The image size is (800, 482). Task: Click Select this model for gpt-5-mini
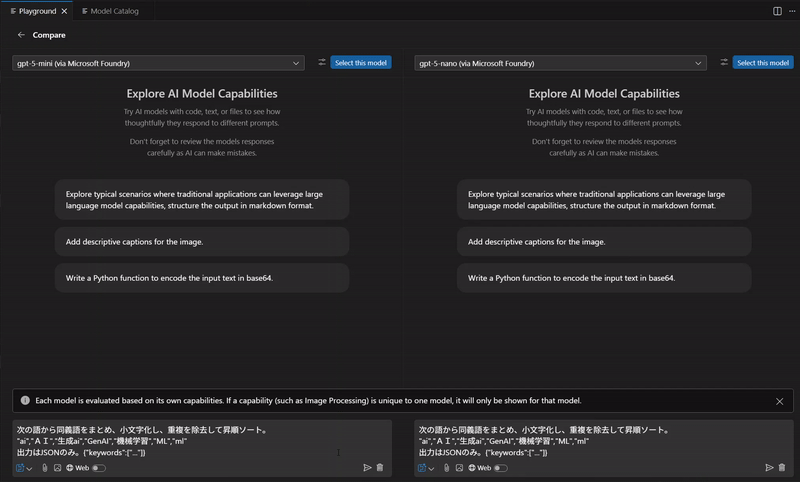click(361, 63)
